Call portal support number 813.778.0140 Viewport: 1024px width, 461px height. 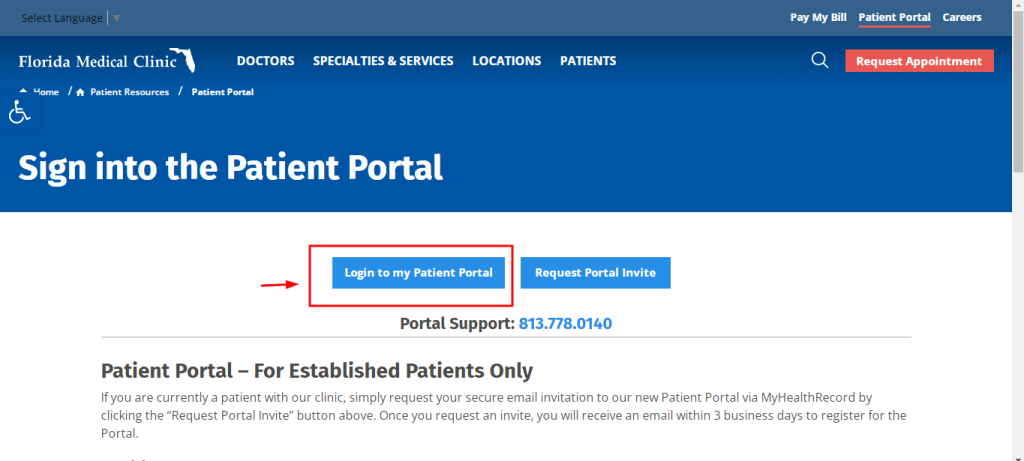(x=566, y=324)
